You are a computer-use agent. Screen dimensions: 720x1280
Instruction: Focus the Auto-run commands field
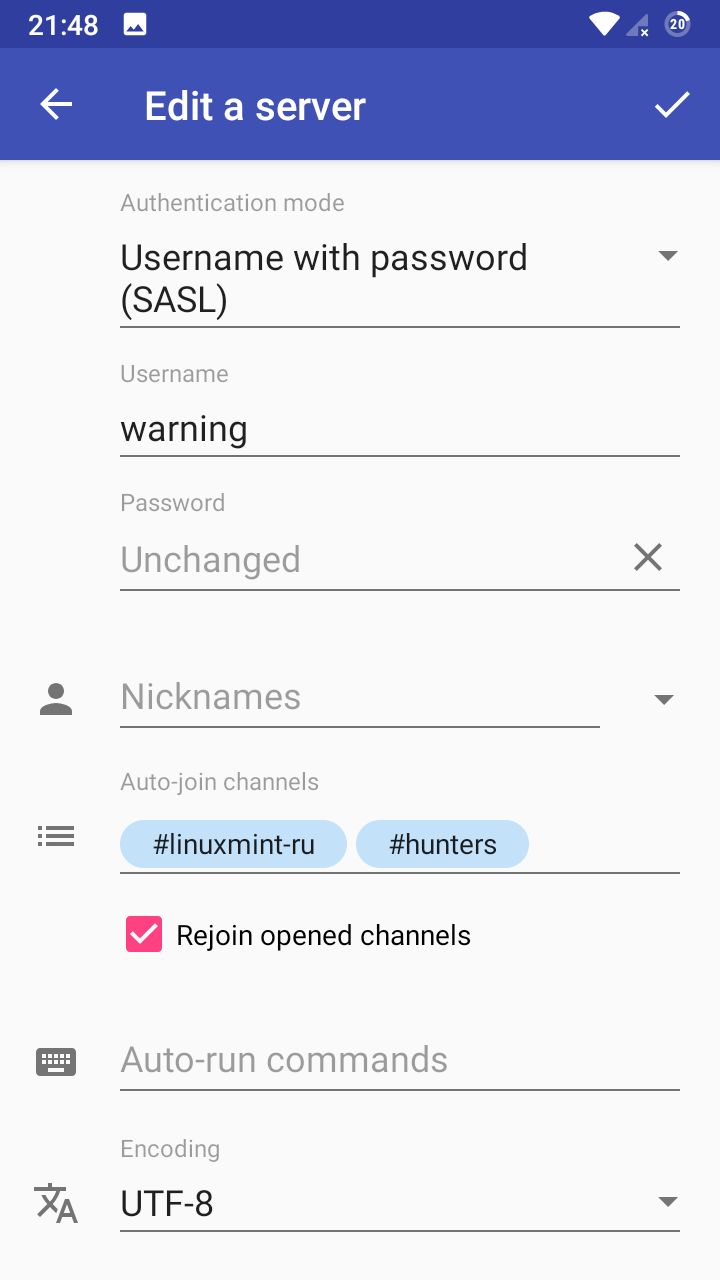[x=400, y=1061]
